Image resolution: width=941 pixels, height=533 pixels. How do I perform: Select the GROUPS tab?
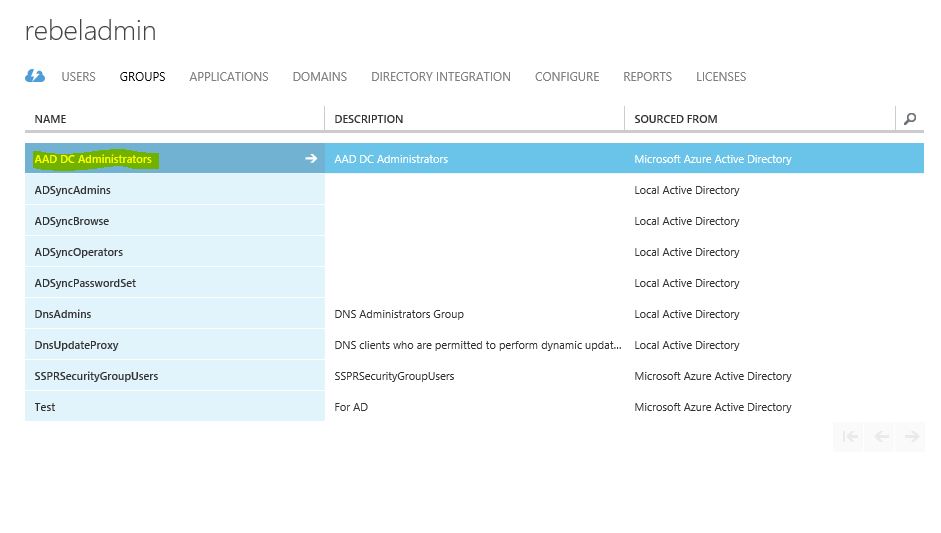click(x=142, y=77)
